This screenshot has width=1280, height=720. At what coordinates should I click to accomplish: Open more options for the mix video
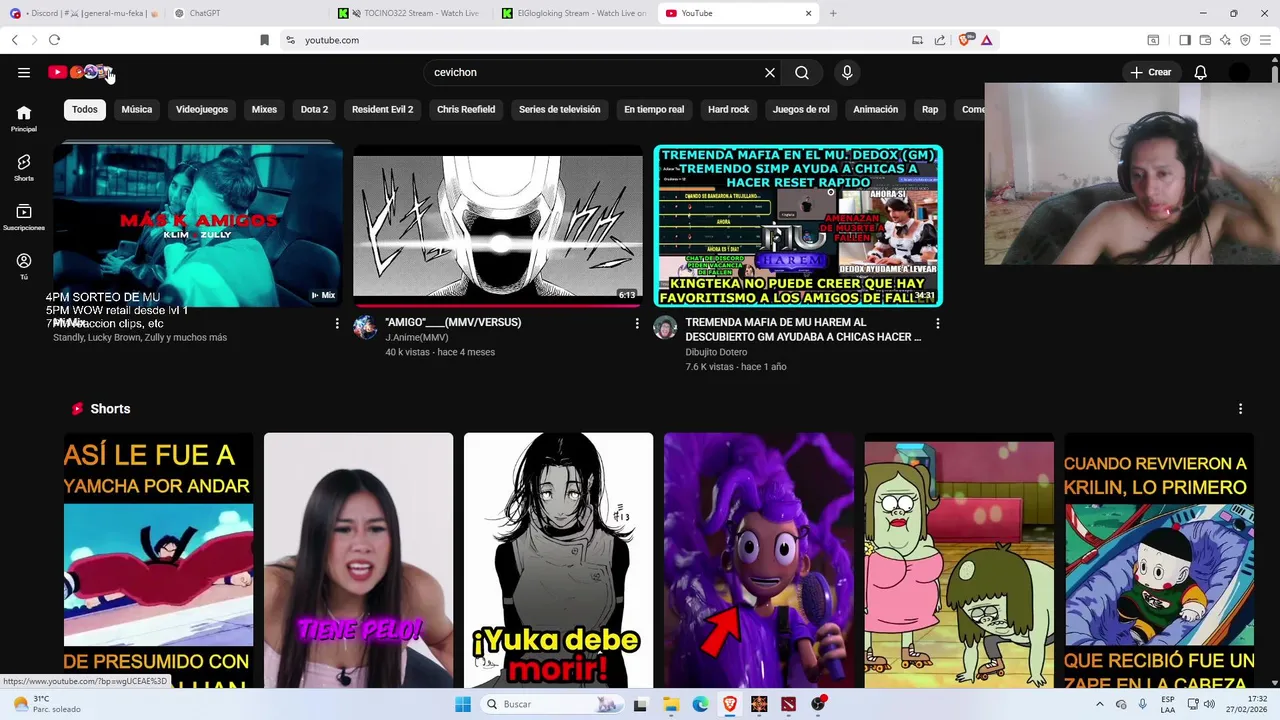337,323
